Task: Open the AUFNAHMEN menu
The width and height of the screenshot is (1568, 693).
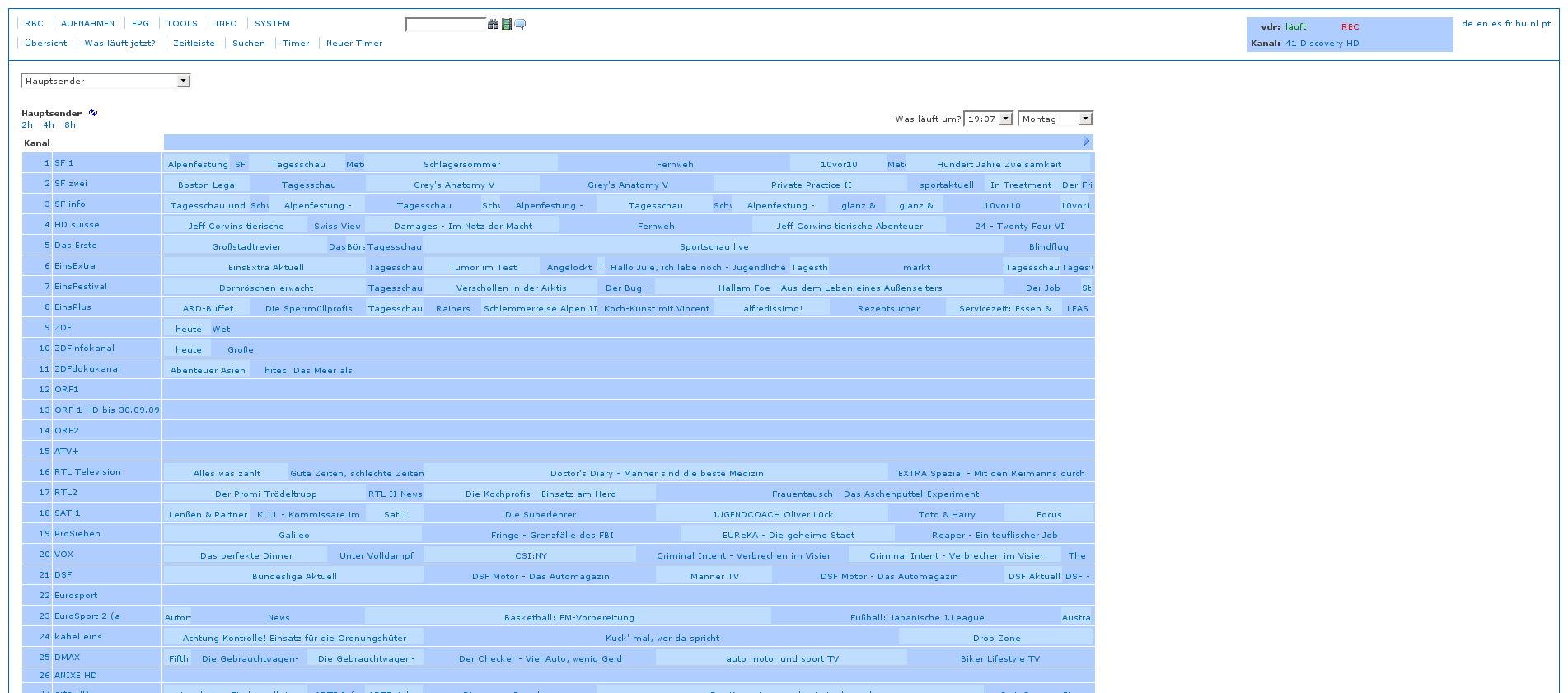Action: point(87,24)
